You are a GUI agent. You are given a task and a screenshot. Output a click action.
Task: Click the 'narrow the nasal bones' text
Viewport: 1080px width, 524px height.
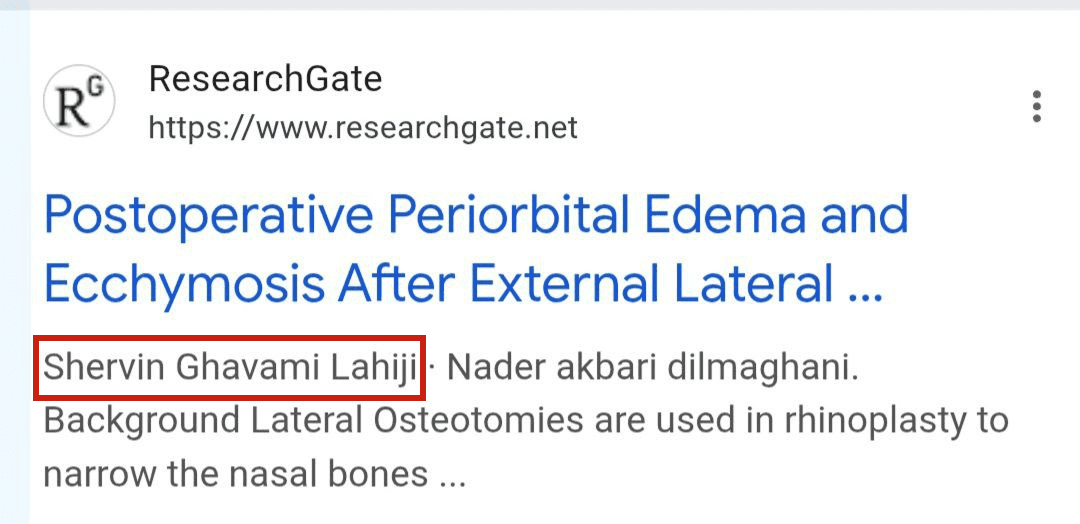[236, 473]
